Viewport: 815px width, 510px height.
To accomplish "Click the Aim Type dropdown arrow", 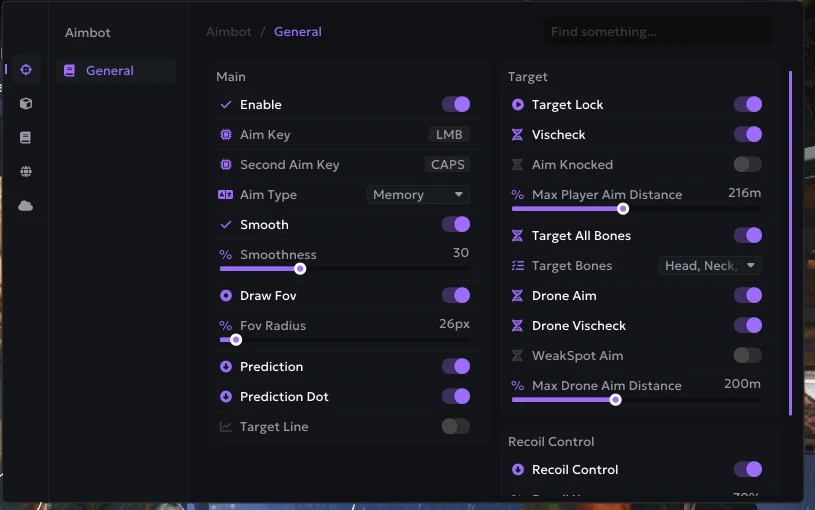I will point(458,194).
